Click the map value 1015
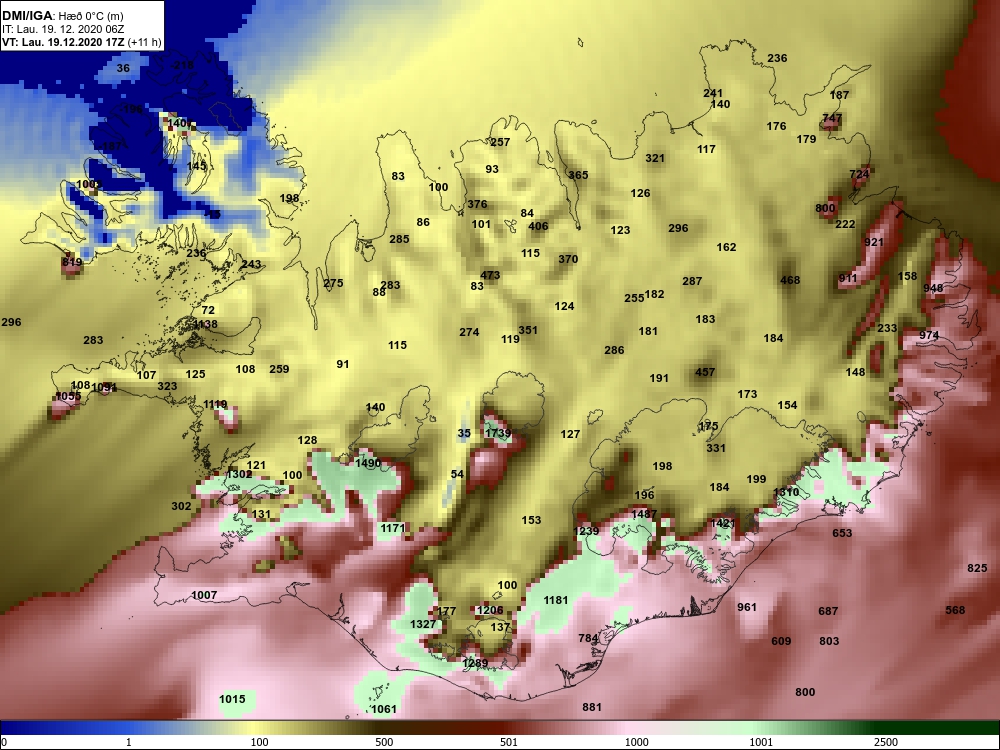Screen dimensions: 1000x750 [232, 699]
